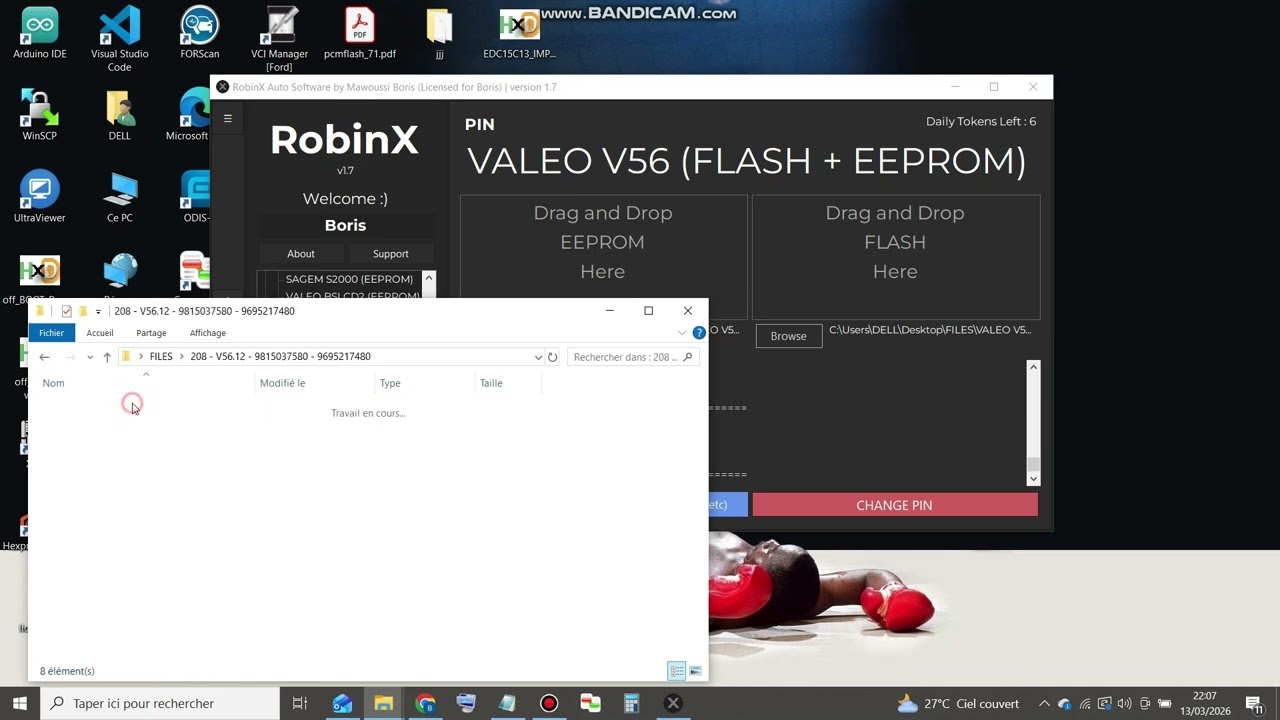Open Bandicam recorder from the taskbar
1280x720 pixels.
pyautogui.click(x=548, y=703)
